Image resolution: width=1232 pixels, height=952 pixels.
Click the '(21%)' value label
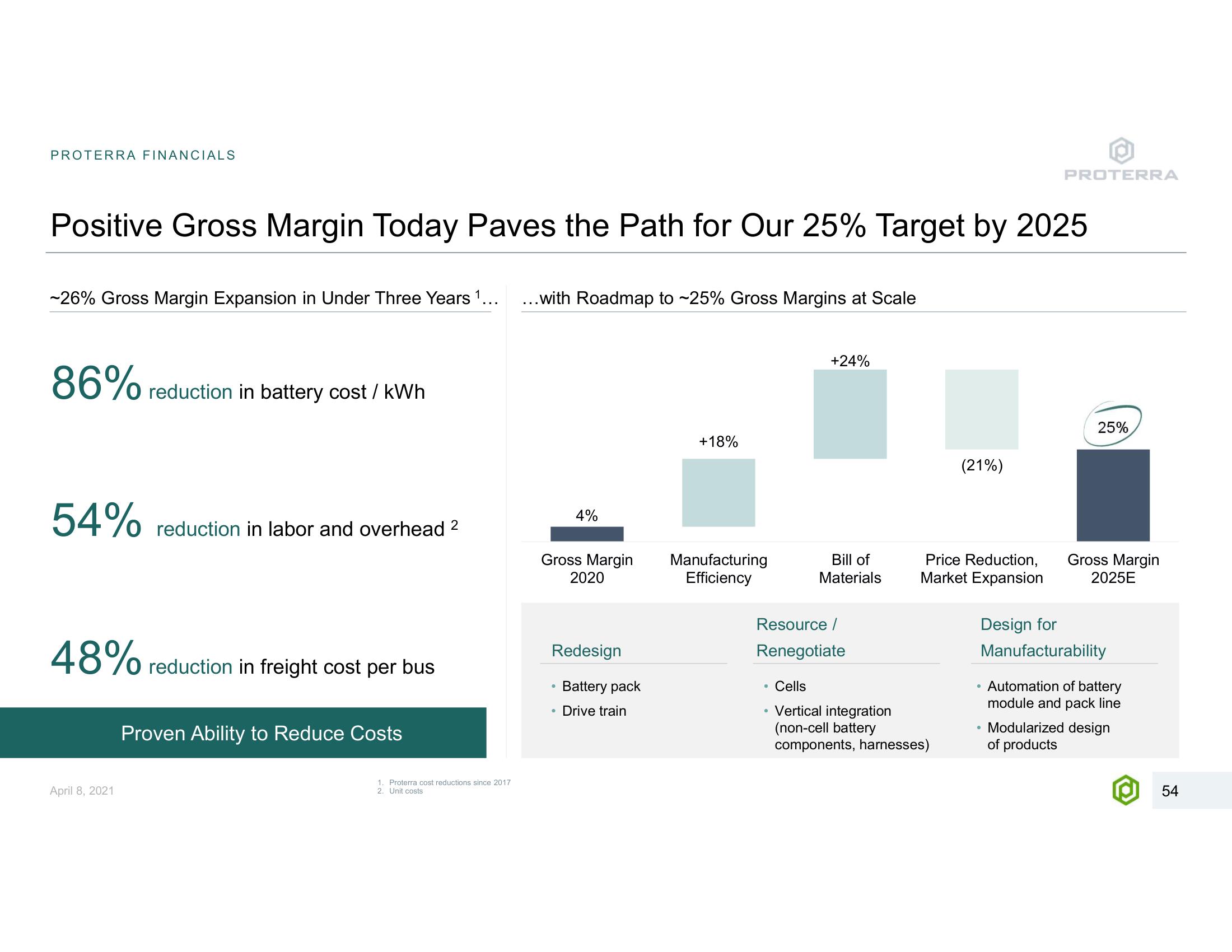click(982, 465)
